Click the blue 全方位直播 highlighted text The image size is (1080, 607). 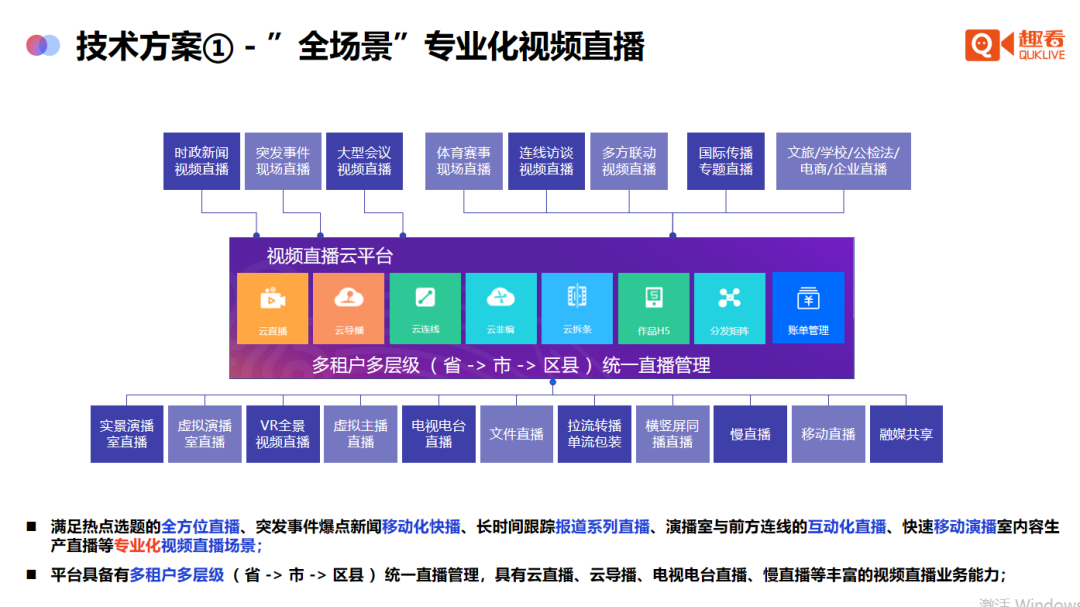point(201,526)
